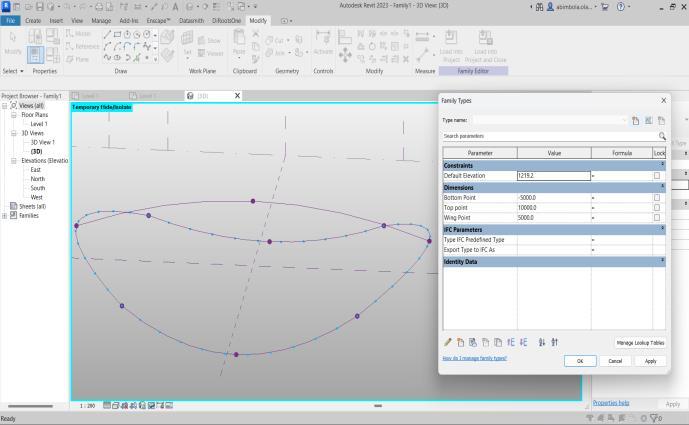Toggle lock checkbox for Bottom Point
Screen dimensions: 689x425
point(657,198)
